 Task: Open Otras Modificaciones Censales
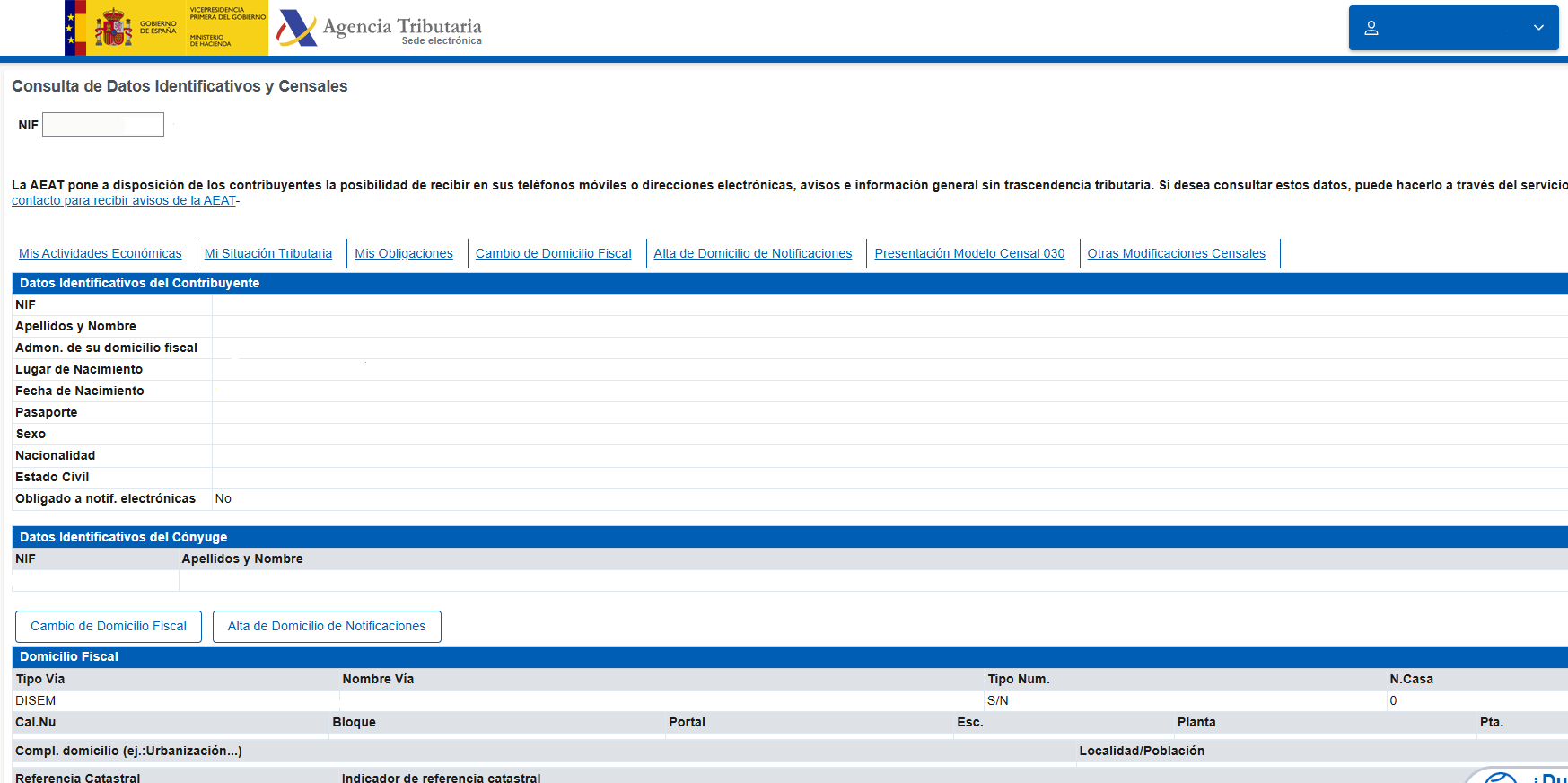1177,253
